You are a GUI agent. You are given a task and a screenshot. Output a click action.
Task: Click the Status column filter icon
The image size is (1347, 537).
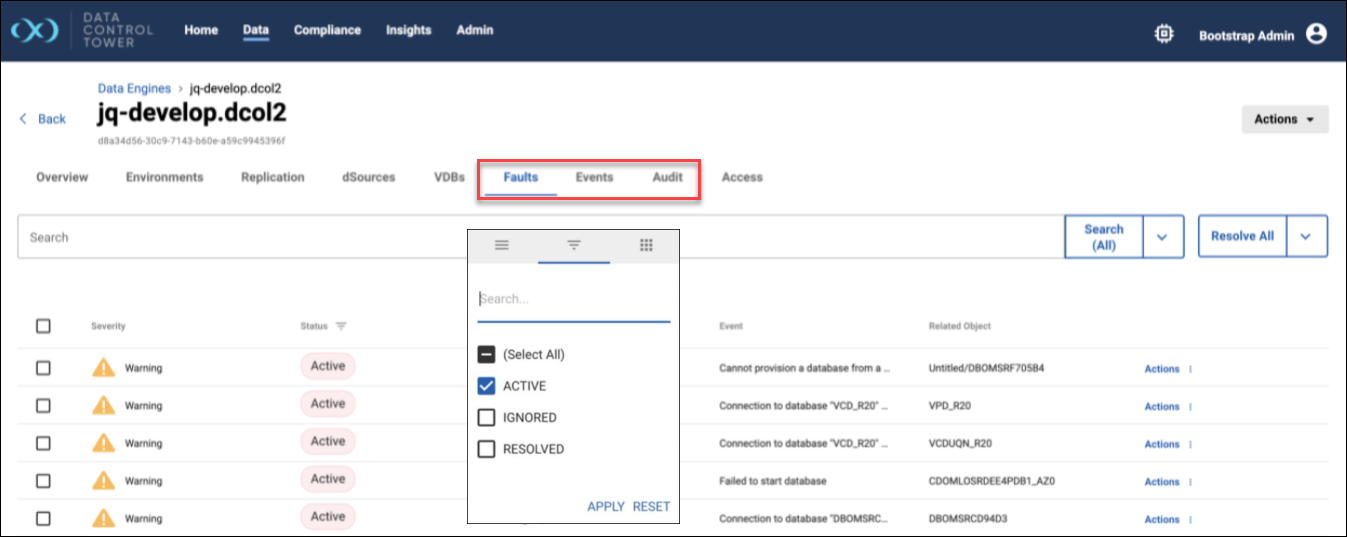341,326
